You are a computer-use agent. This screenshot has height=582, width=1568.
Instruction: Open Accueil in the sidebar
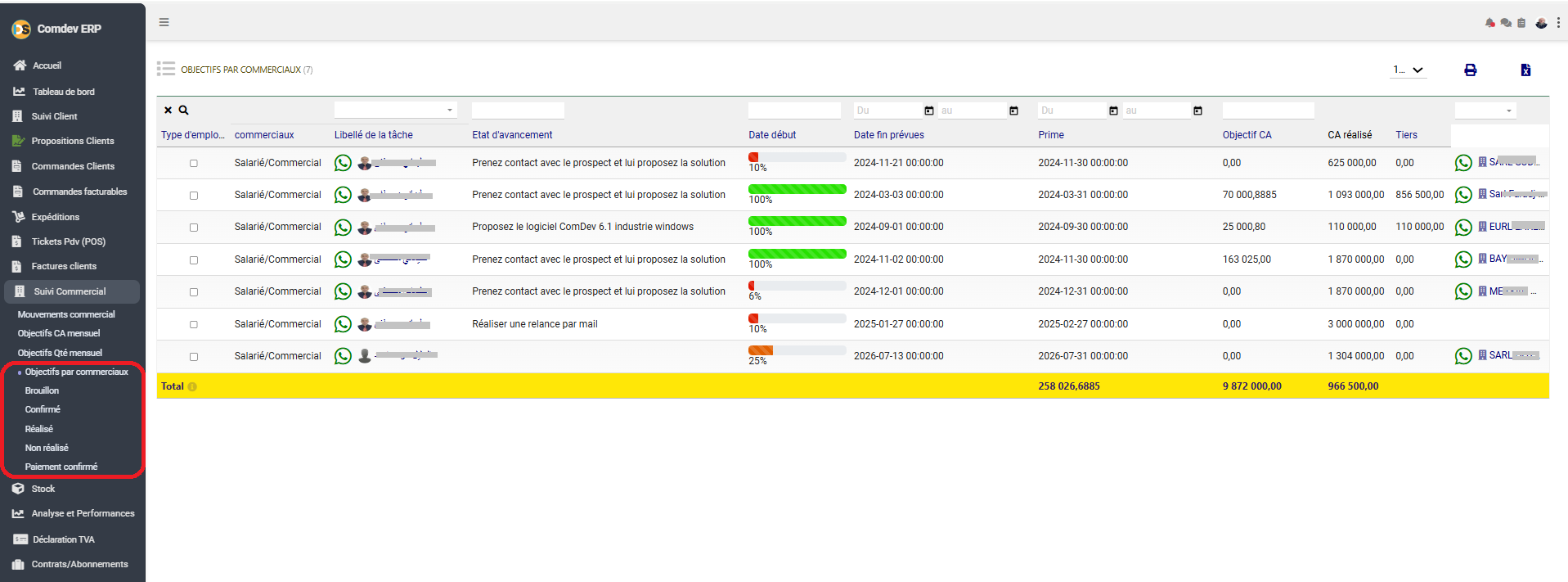[47, 65]
